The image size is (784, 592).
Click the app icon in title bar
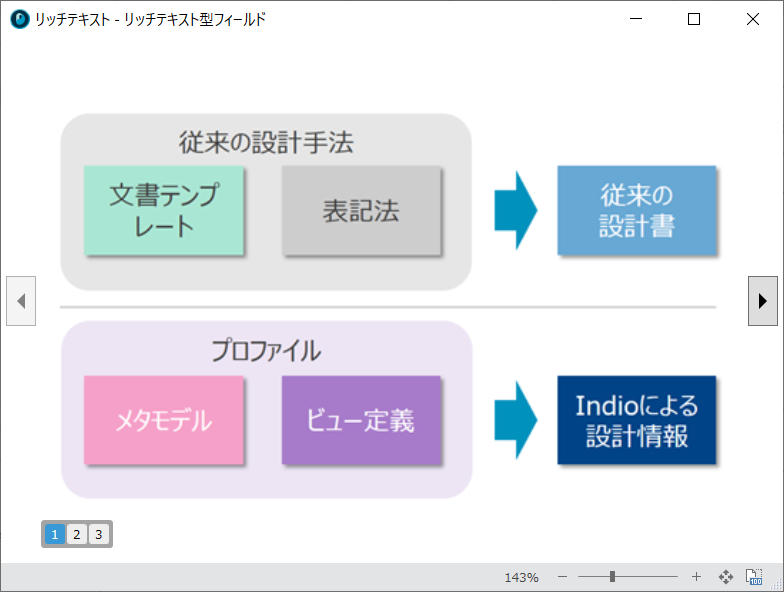20,19
